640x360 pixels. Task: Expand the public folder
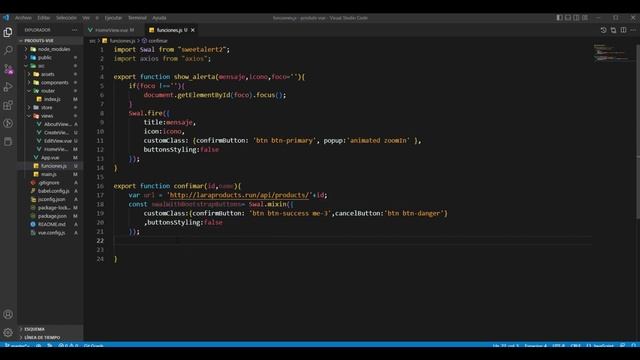[50, 58]
